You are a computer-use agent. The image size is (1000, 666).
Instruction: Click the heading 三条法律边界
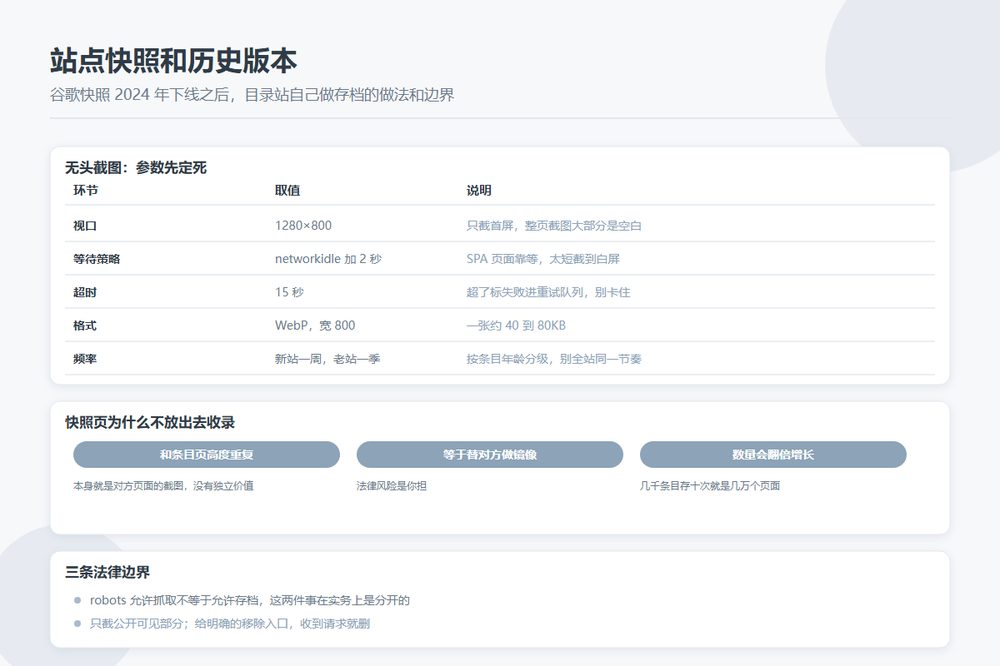pyautogui.click(x=107, y=572)
